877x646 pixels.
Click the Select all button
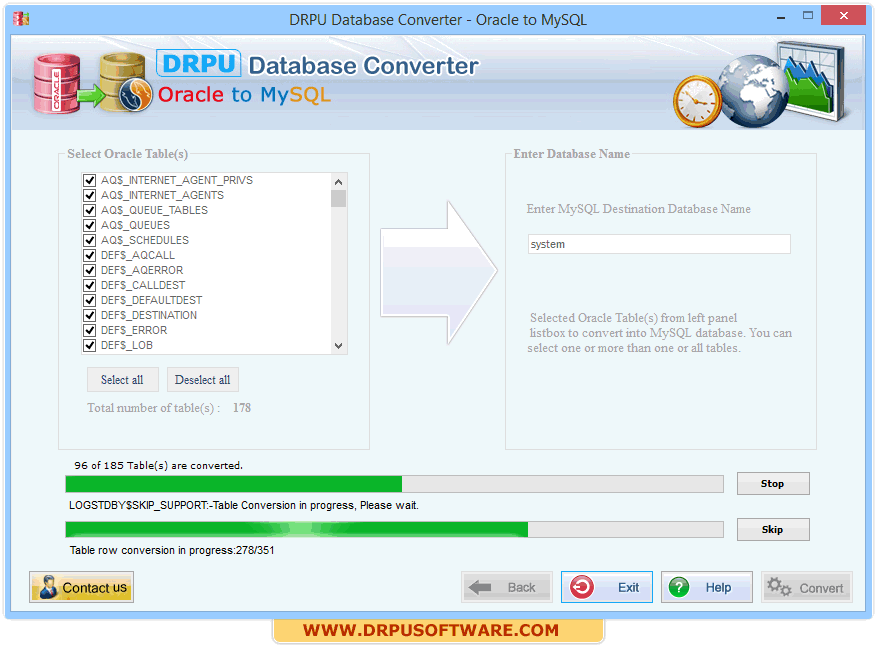click(x=122, y=380)
